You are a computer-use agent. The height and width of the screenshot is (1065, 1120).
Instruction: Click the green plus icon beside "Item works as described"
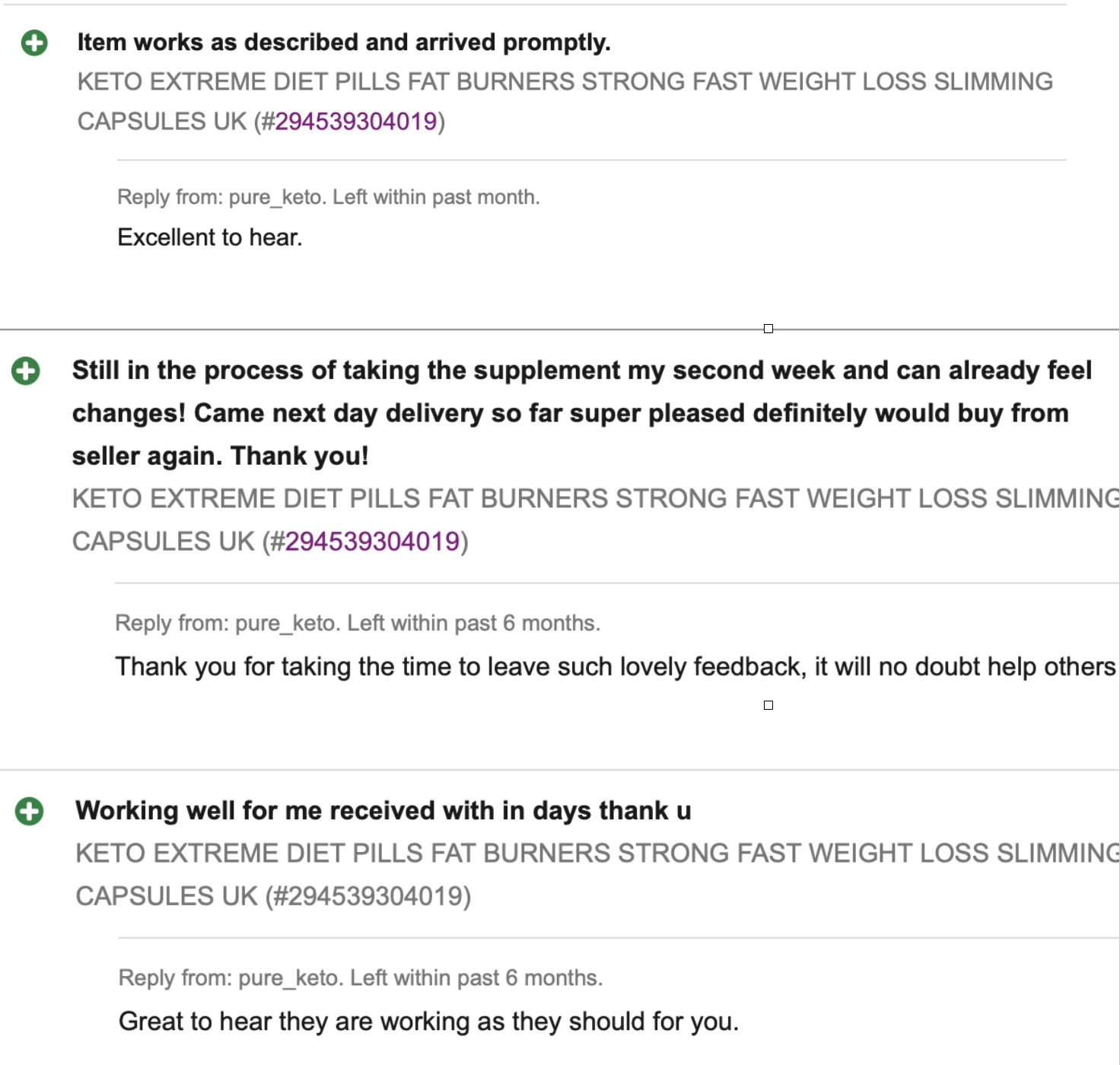(x=34, y=43)
